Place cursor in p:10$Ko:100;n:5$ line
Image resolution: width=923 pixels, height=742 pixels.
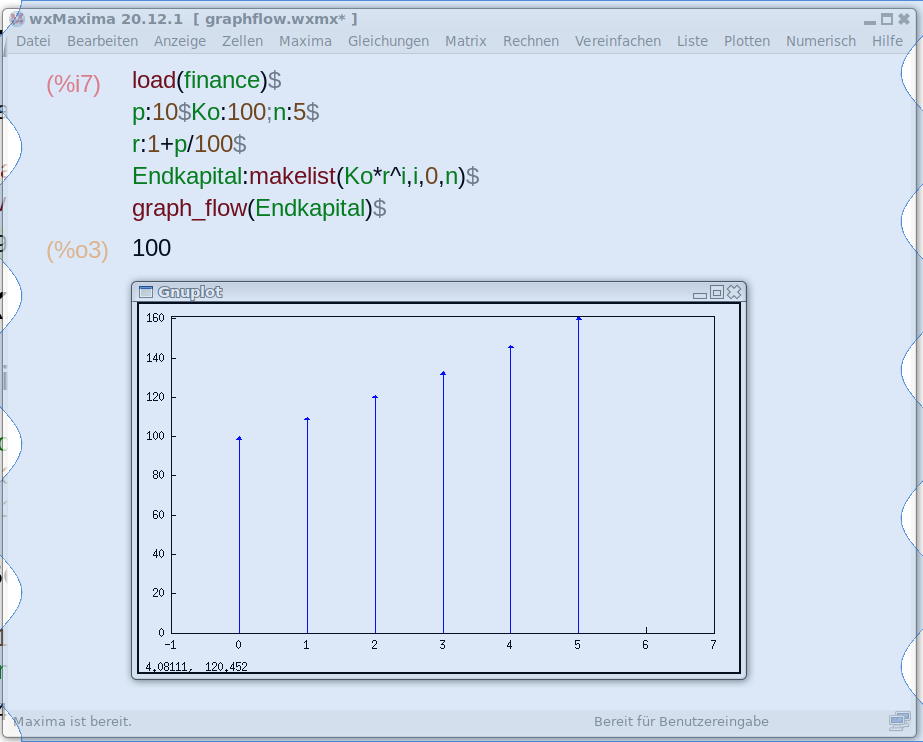[225, 112]
